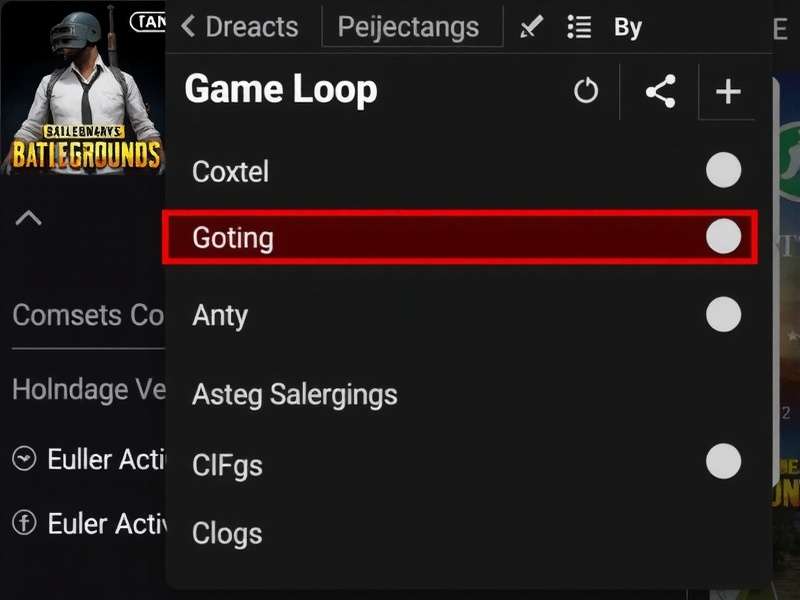Collapse the sidebar using the up chevron

28,218
